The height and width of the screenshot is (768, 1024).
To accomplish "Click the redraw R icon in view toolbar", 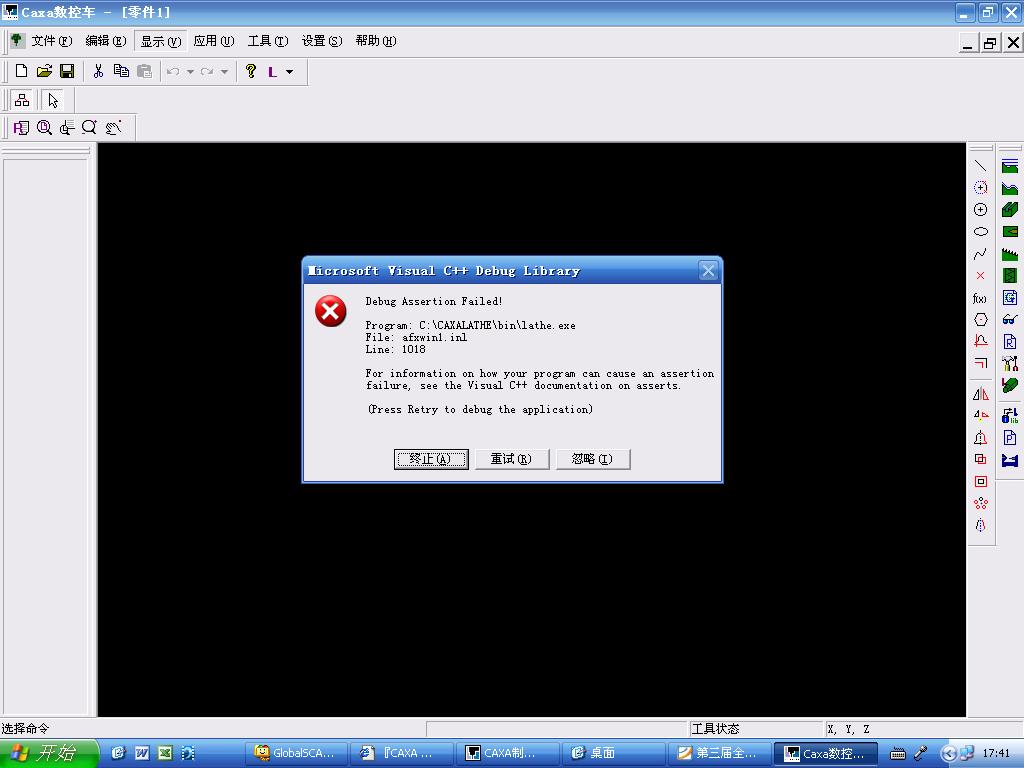I will 21,128.
